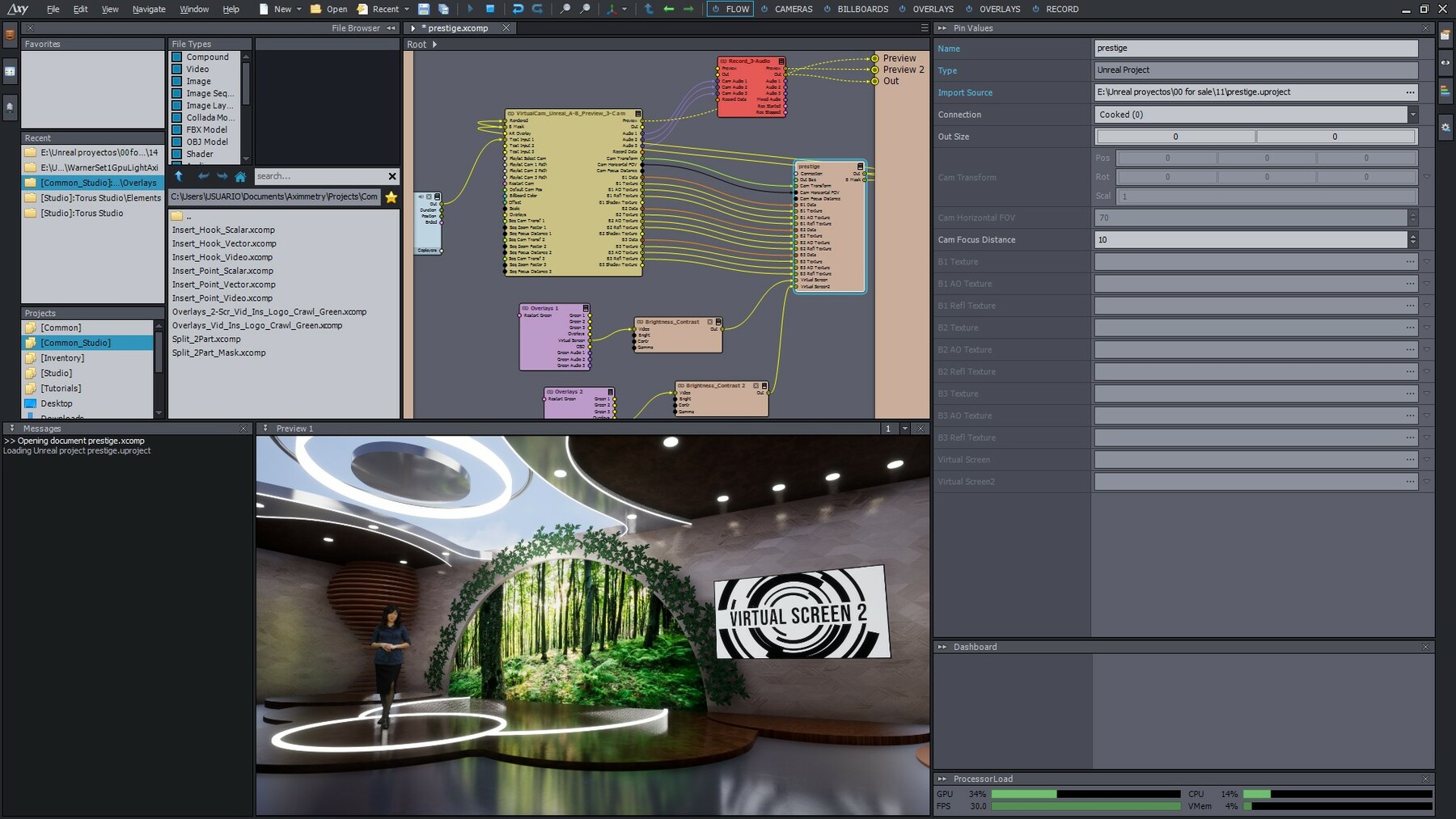Increase Cam Focus Distance with its stepper

coord(1413,236)
